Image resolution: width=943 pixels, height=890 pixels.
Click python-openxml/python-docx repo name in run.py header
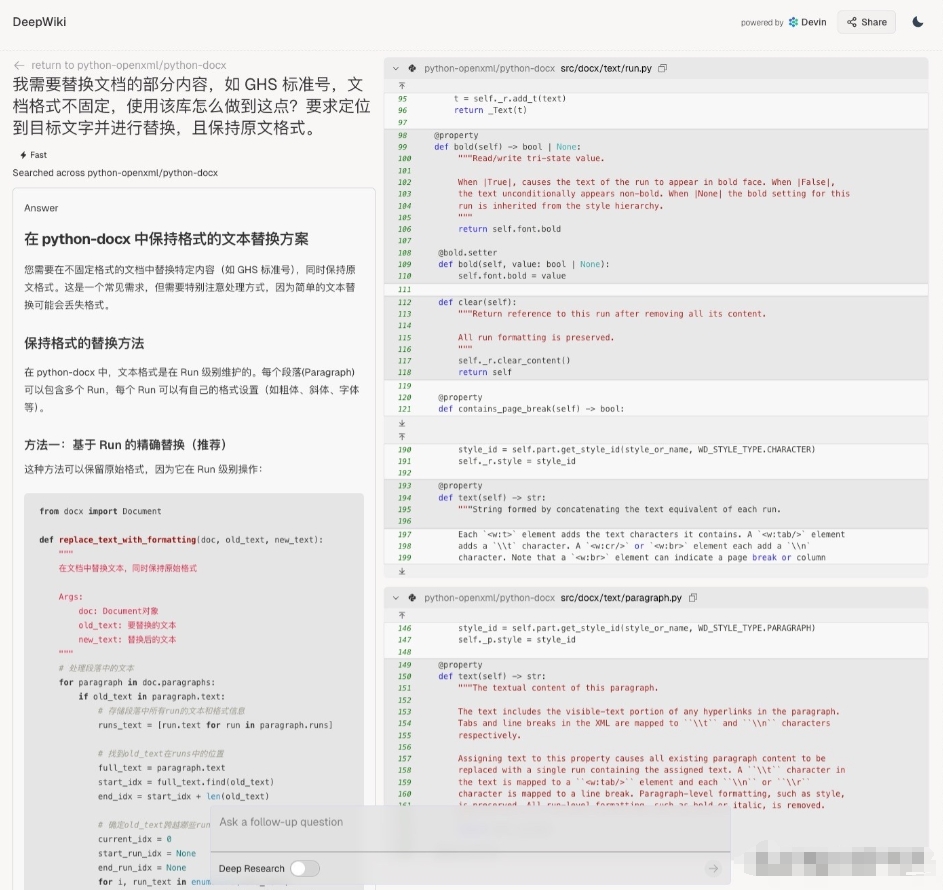pos(489,69)
